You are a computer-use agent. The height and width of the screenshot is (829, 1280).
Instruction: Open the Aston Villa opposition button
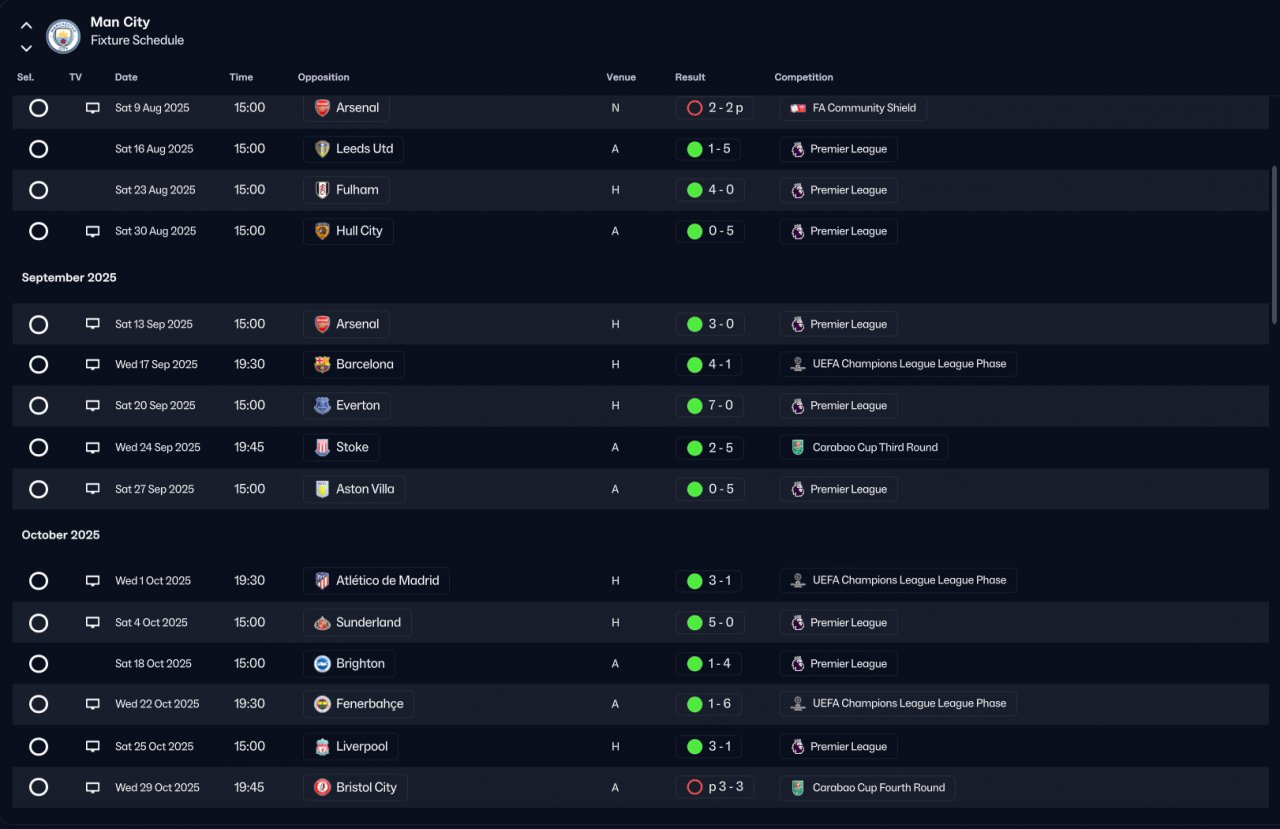[x=354, y=489]
